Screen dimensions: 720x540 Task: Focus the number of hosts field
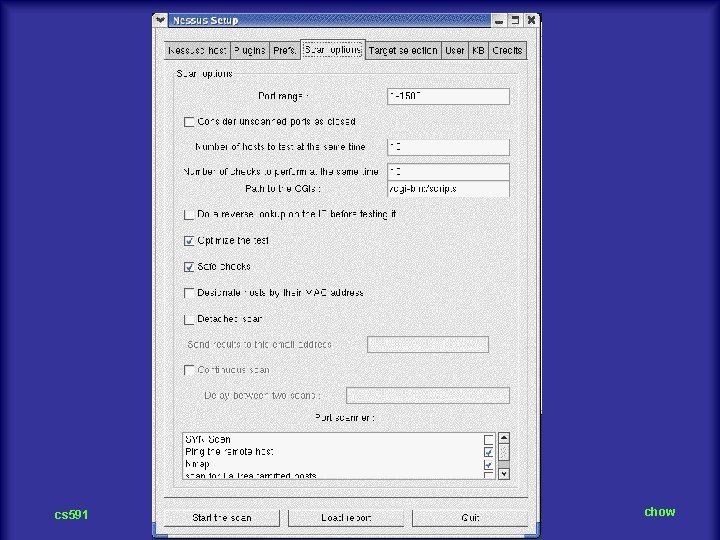coord(448,147)
